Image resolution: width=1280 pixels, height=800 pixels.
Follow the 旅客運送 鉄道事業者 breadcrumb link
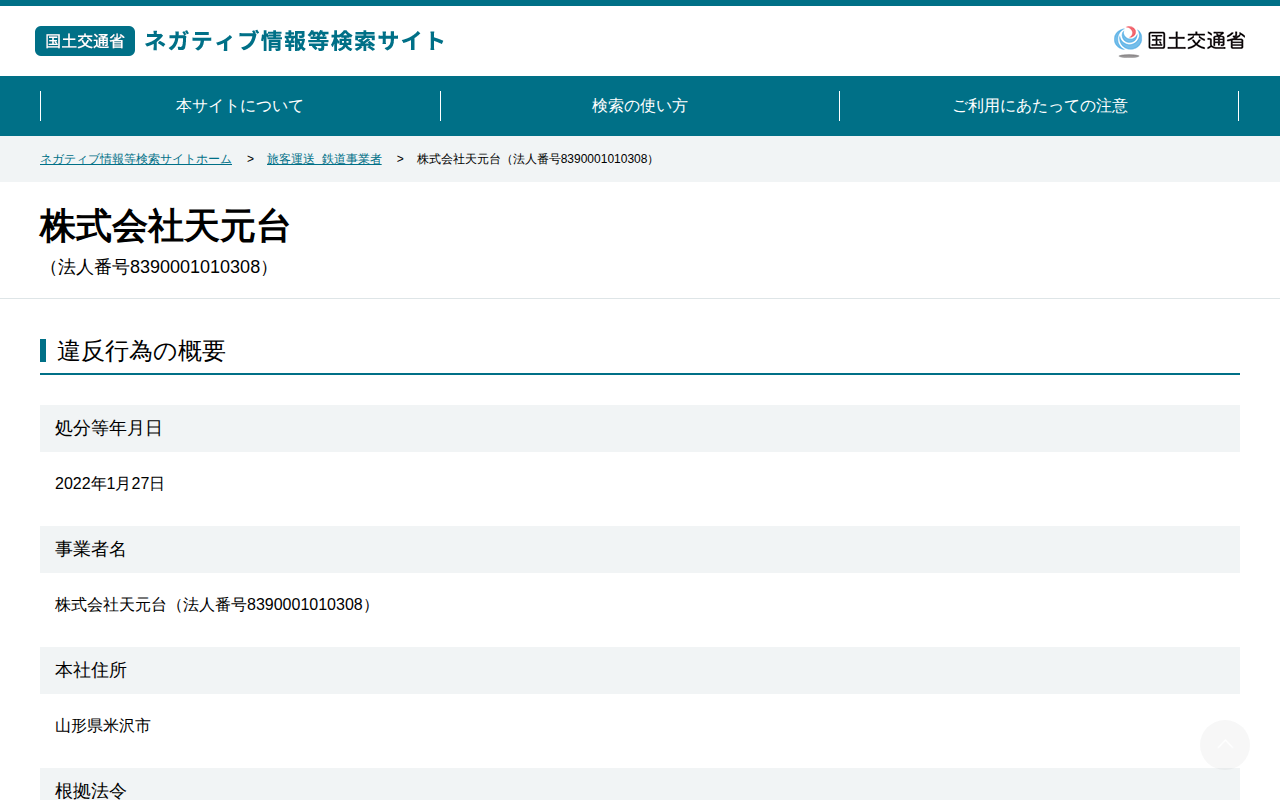tap(324, 159)
